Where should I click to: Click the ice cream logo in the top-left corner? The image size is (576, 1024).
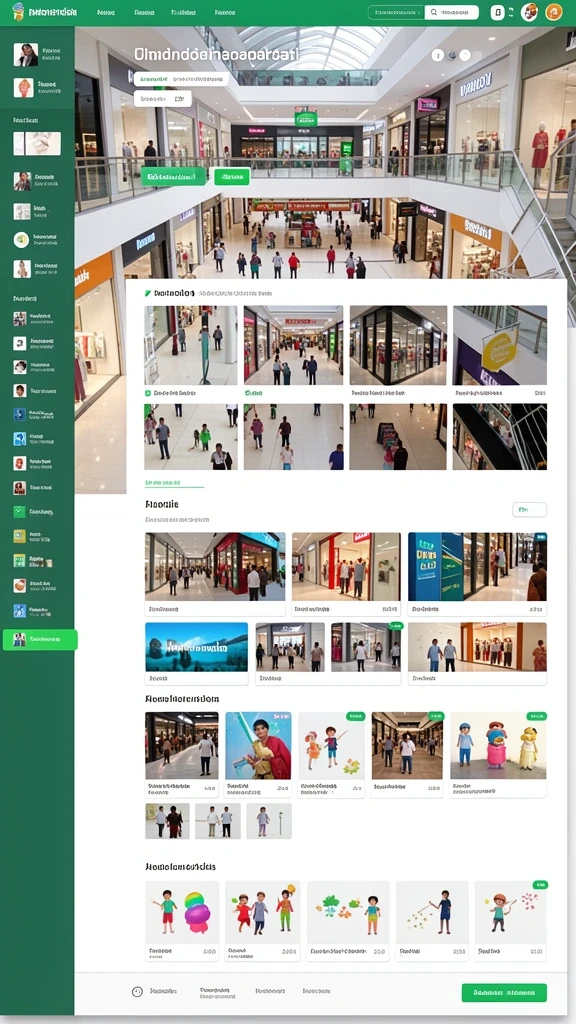coord(18,12)
